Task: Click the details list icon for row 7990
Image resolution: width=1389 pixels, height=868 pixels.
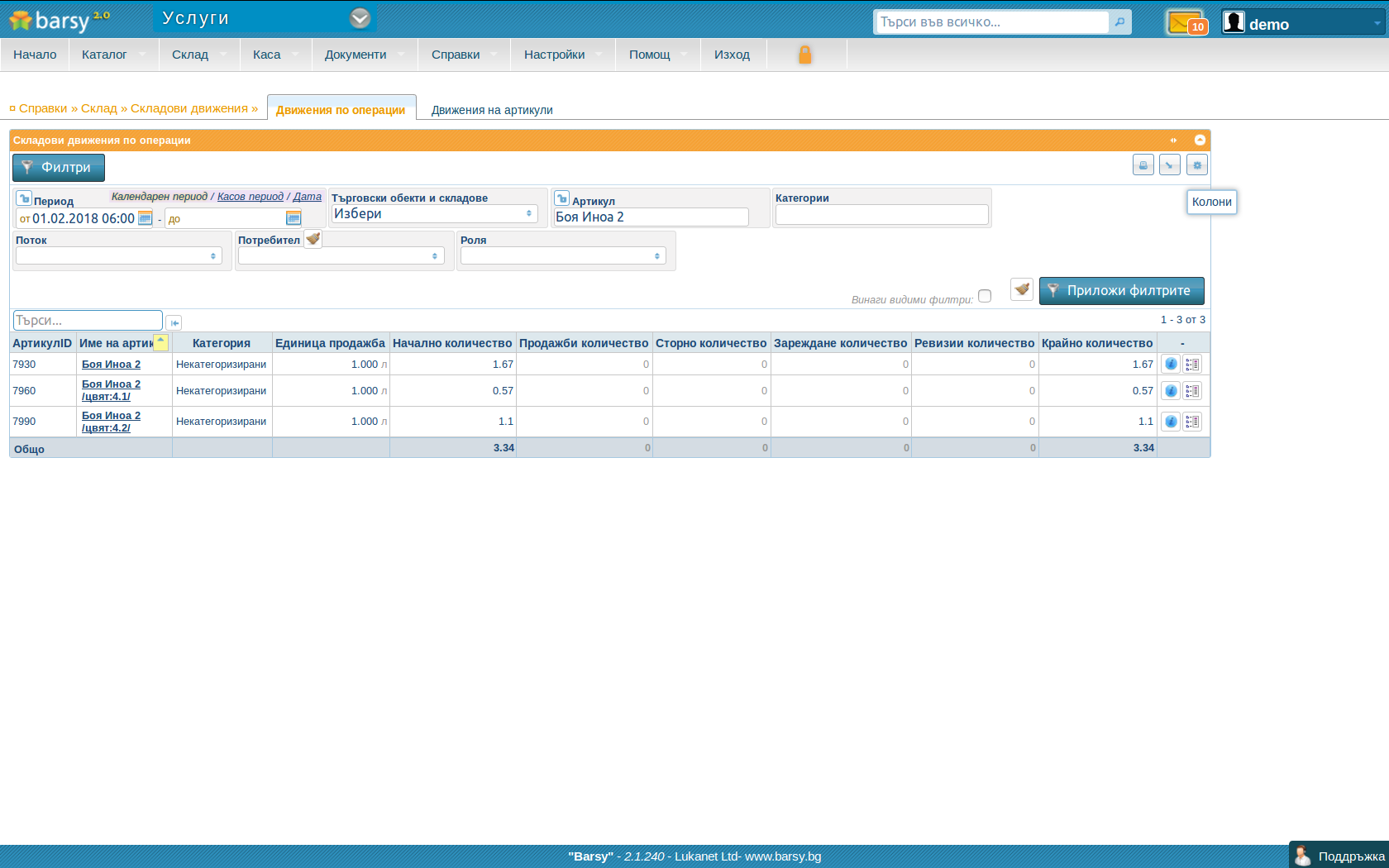Action: (1192, 422)
